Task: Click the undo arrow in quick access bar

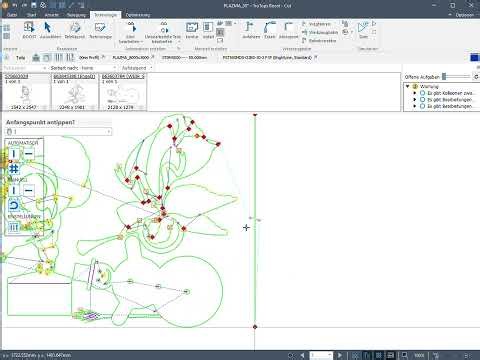Action: [14, 5]
